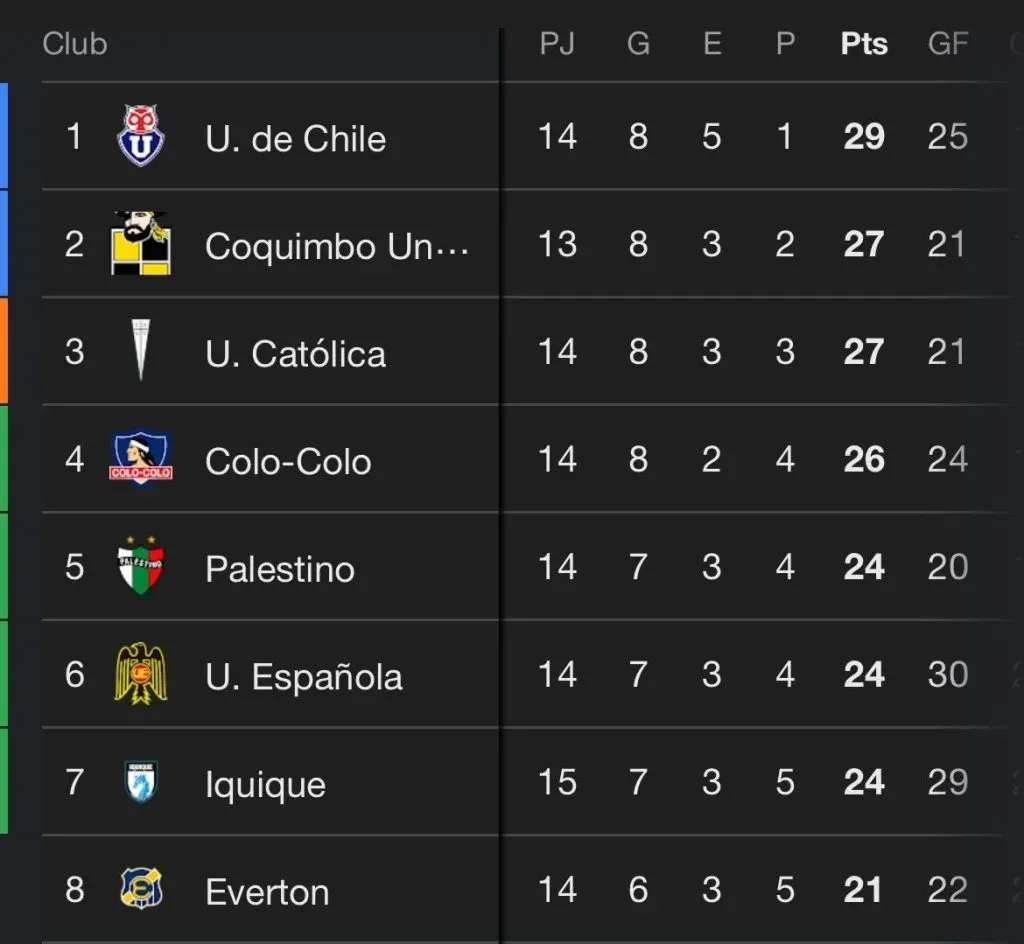Click the Coquimbo Unido pirate crest

(x=141, y=244)
